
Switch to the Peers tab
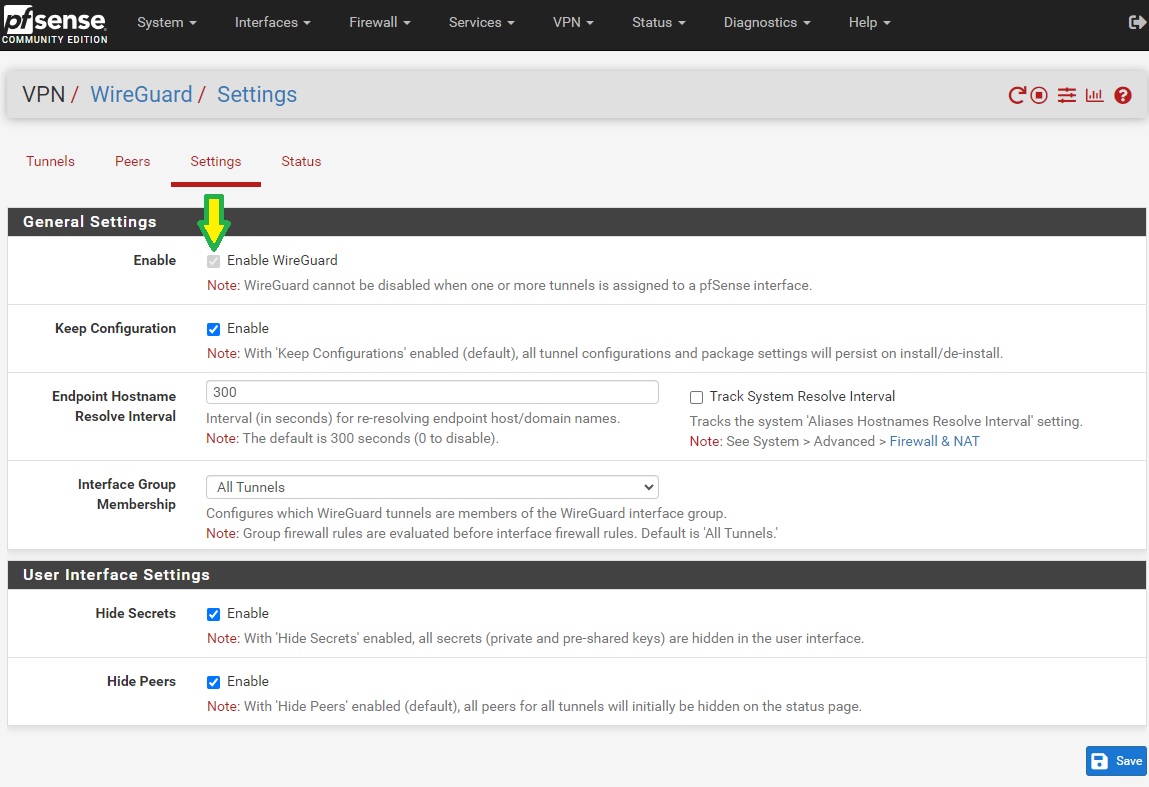pyautogui.click(x=132, y=161)
